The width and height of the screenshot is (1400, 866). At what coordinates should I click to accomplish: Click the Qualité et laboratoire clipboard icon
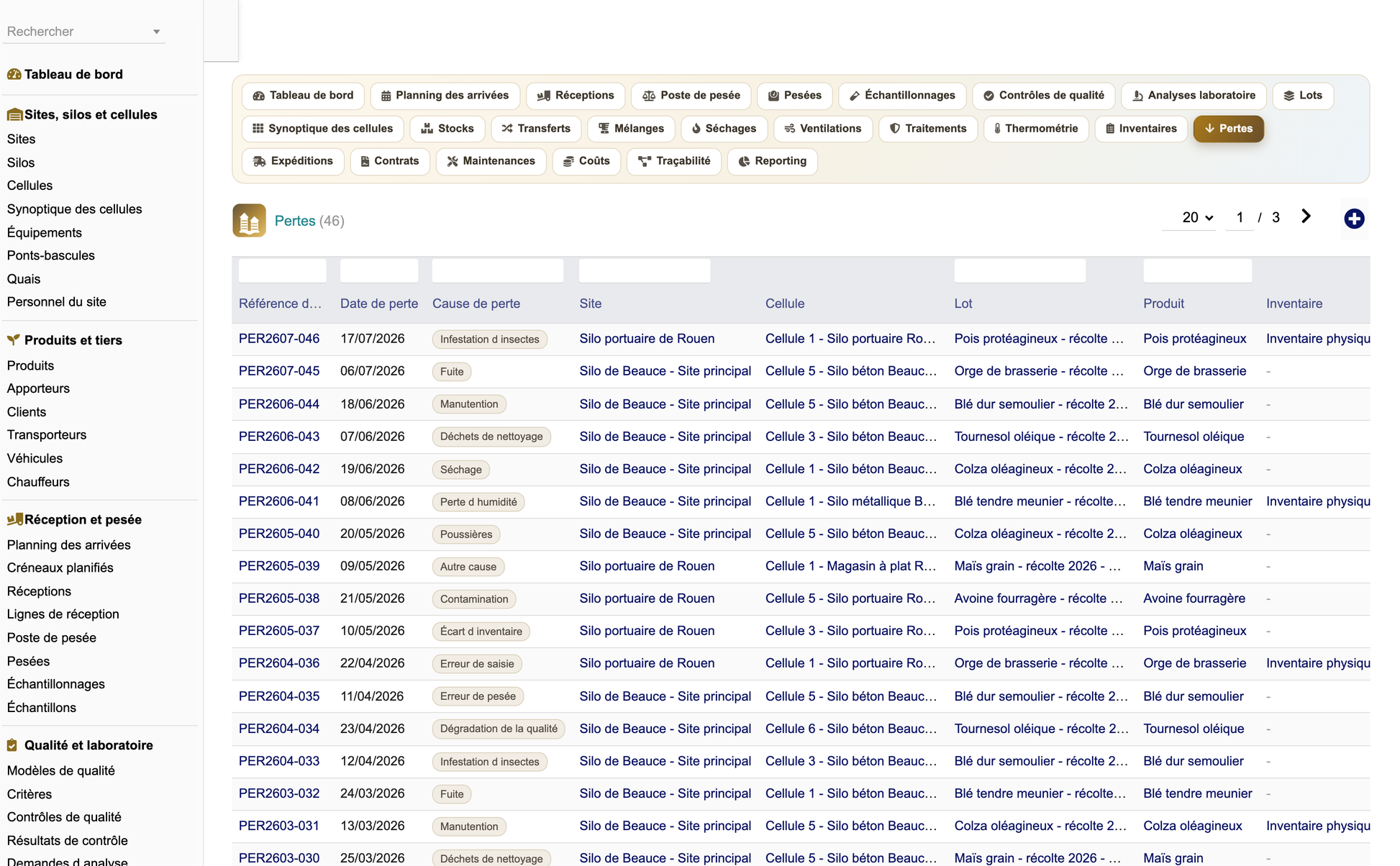12,745
